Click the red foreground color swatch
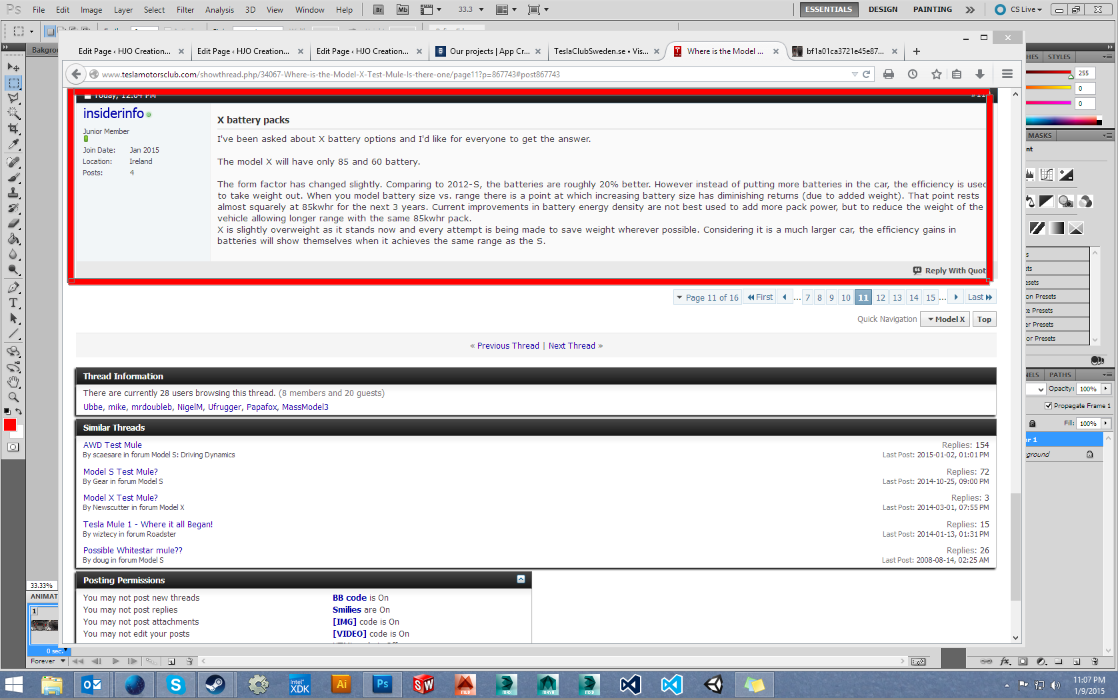The width and height of the screenshot is (1118, 700). click(10, 426)
